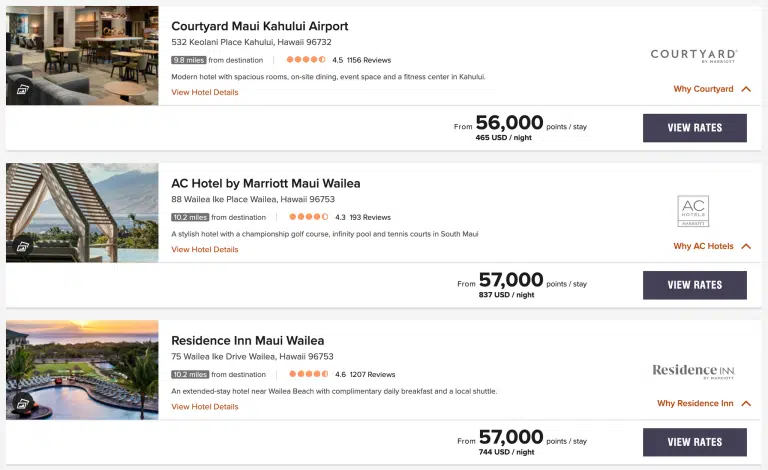Collapse the Why AC Hotels section

pyautogui.click(x=746, y=246)
